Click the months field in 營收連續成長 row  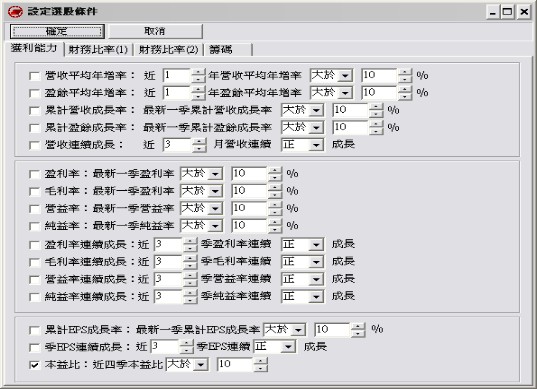tap(177, 145)
